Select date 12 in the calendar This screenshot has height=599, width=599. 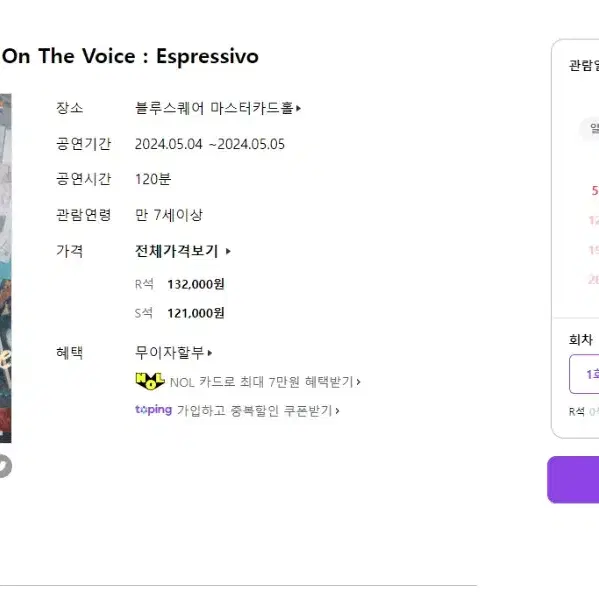click(594, 220)
